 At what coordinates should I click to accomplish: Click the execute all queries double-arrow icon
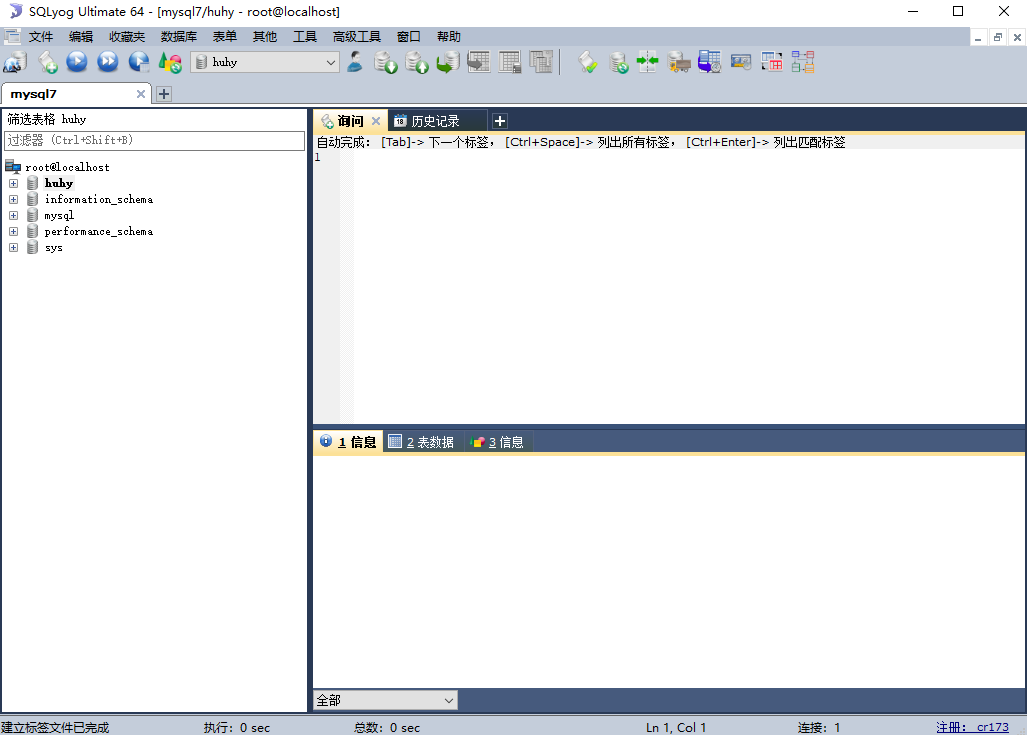108,62
